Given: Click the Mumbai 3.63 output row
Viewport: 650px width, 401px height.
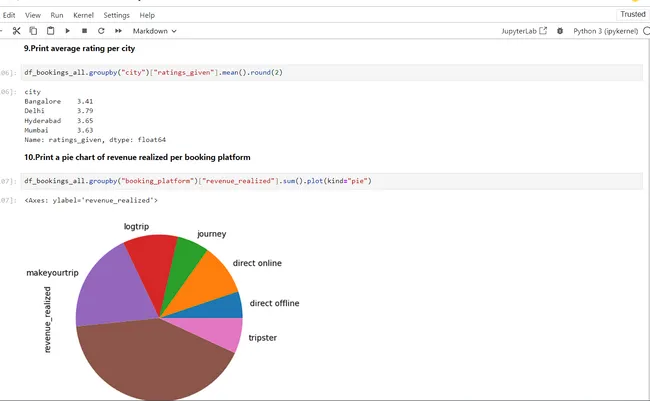Looking at the screenshot, I should click(x=58, y=130).
